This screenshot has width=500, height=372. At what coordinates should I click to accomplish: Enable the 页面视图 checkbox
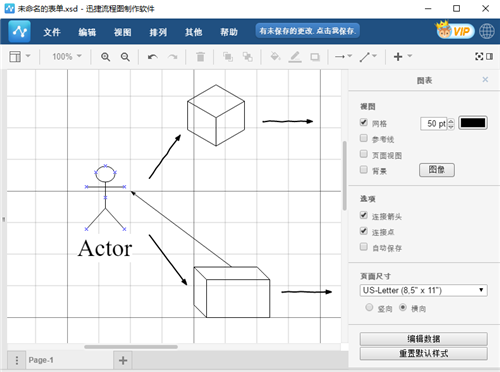pyautogui.click(x=364, y=154)
